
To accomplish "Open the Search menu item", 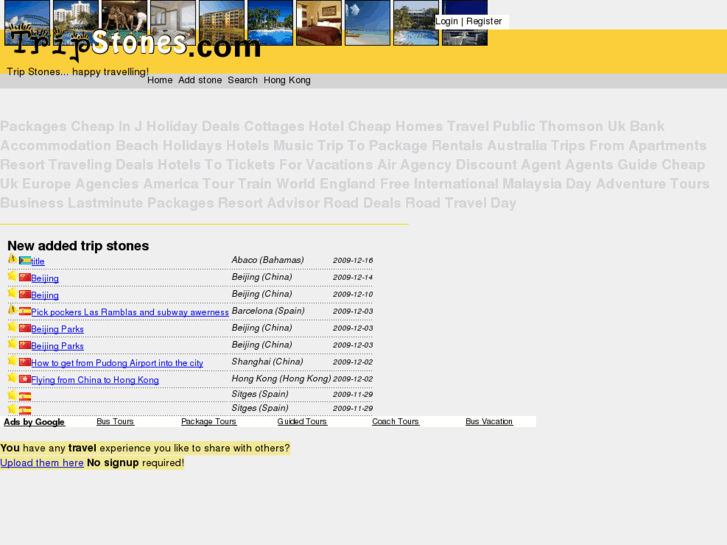I will (x=242, y=80).
